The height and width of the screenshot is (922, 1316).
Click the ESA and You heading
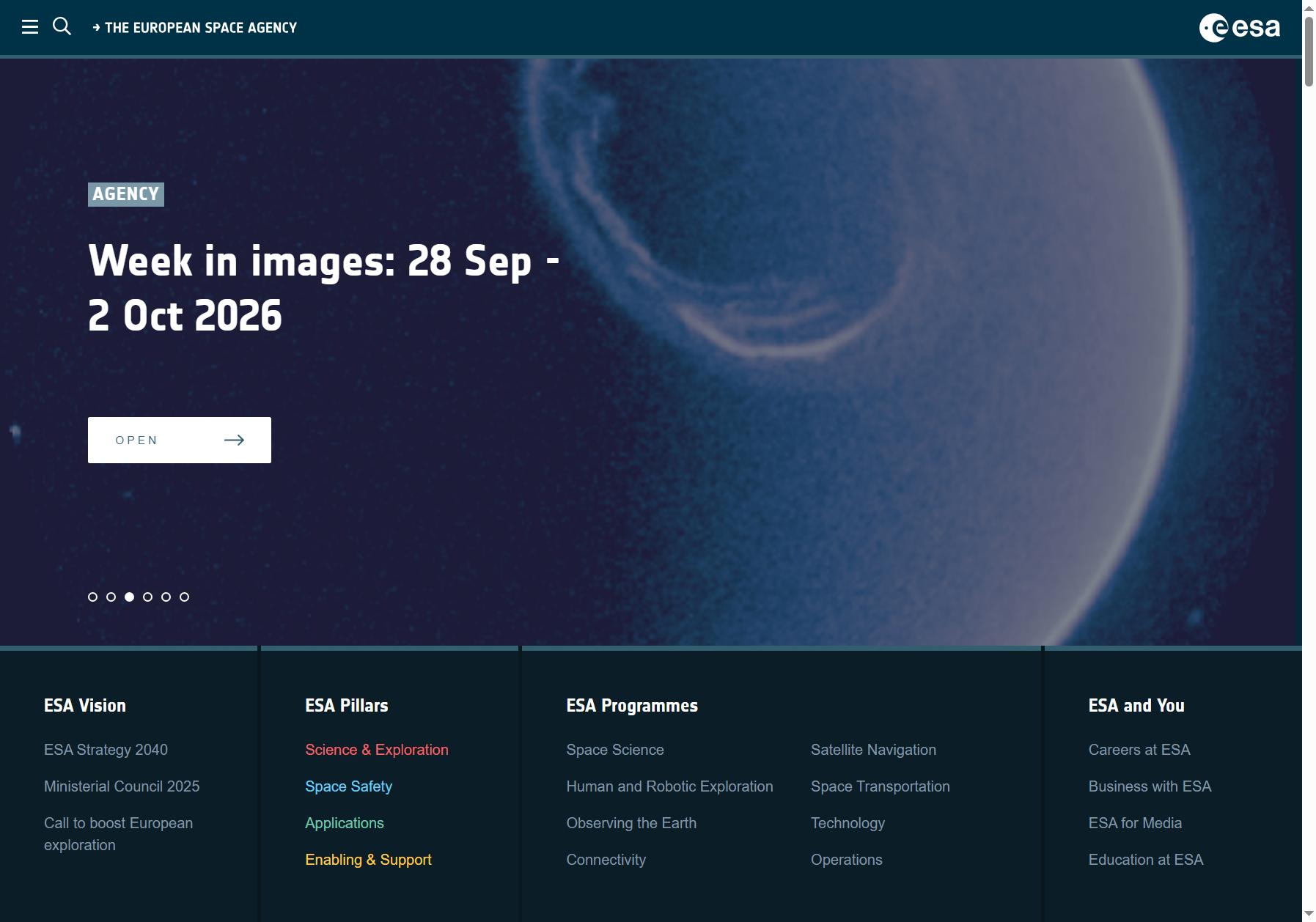(1136, 706)
